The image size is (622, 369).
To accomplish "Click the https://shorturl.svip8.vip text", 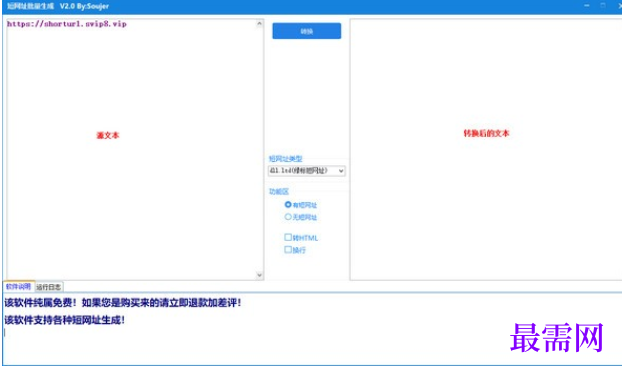I will click(67, 24).
